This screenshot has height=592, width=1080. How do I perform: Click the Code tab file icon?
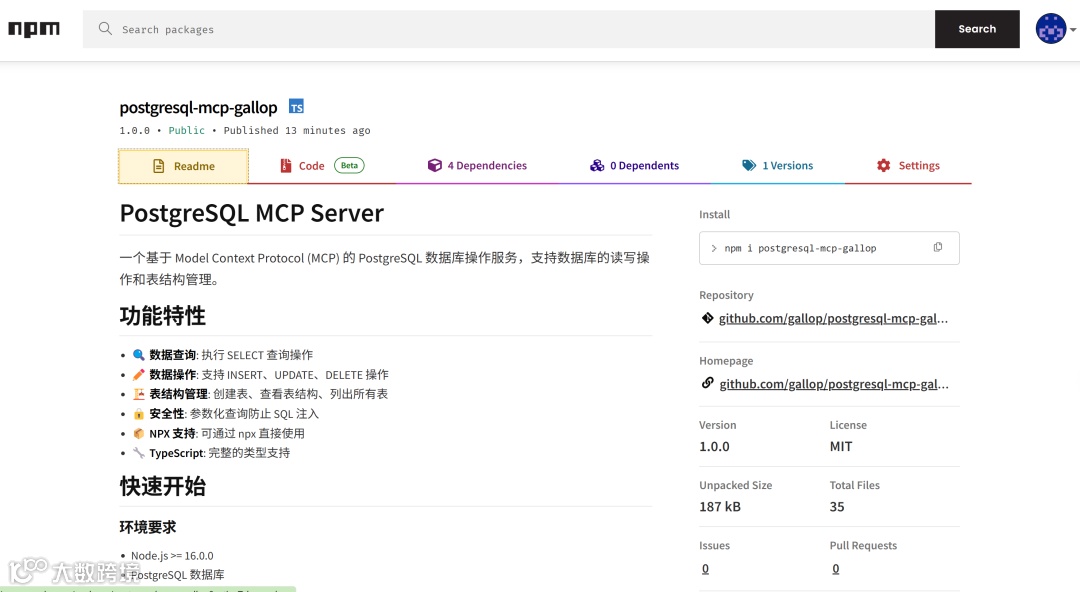tap(286, 165)
